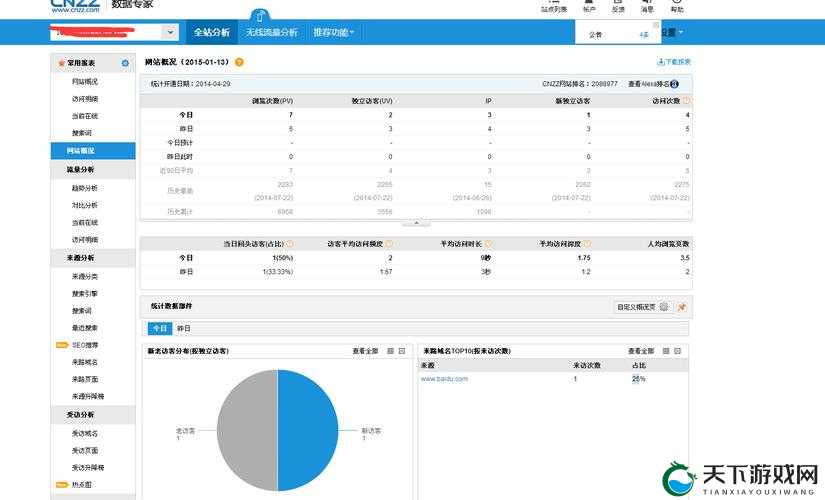Click the help icon beside 网站概况 title
This screenshot has height=500, width=825.
click(239, 62)
